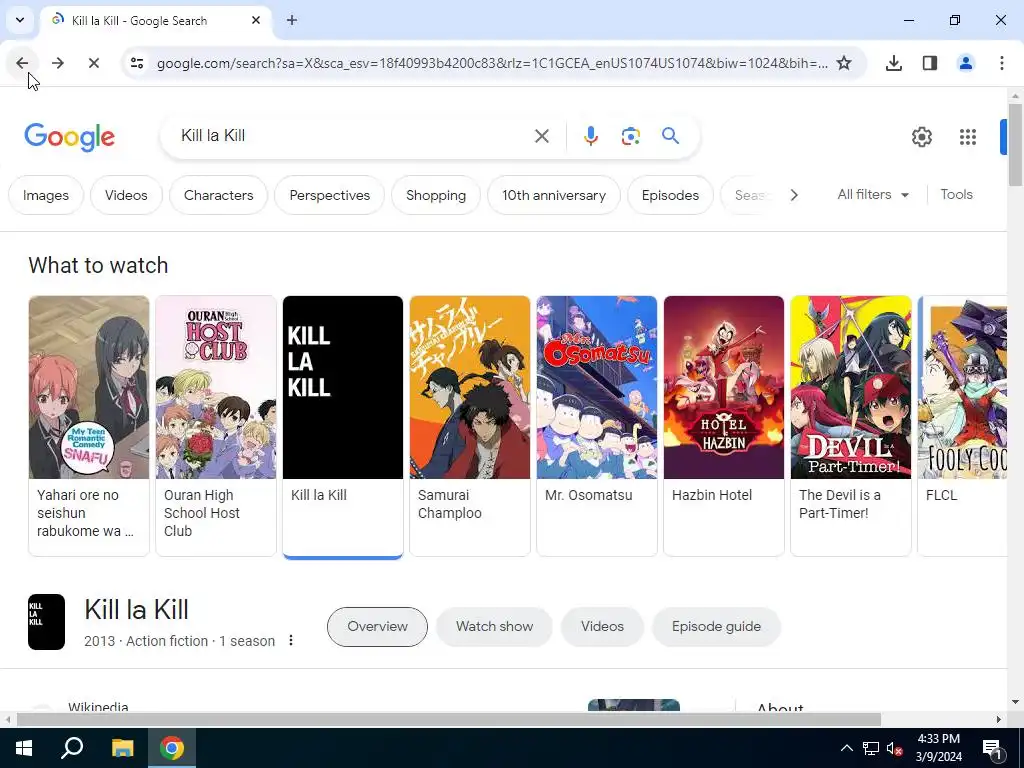Expand the All filters dropdown
The image size is (1024, 768).
[x=872, y=195]
